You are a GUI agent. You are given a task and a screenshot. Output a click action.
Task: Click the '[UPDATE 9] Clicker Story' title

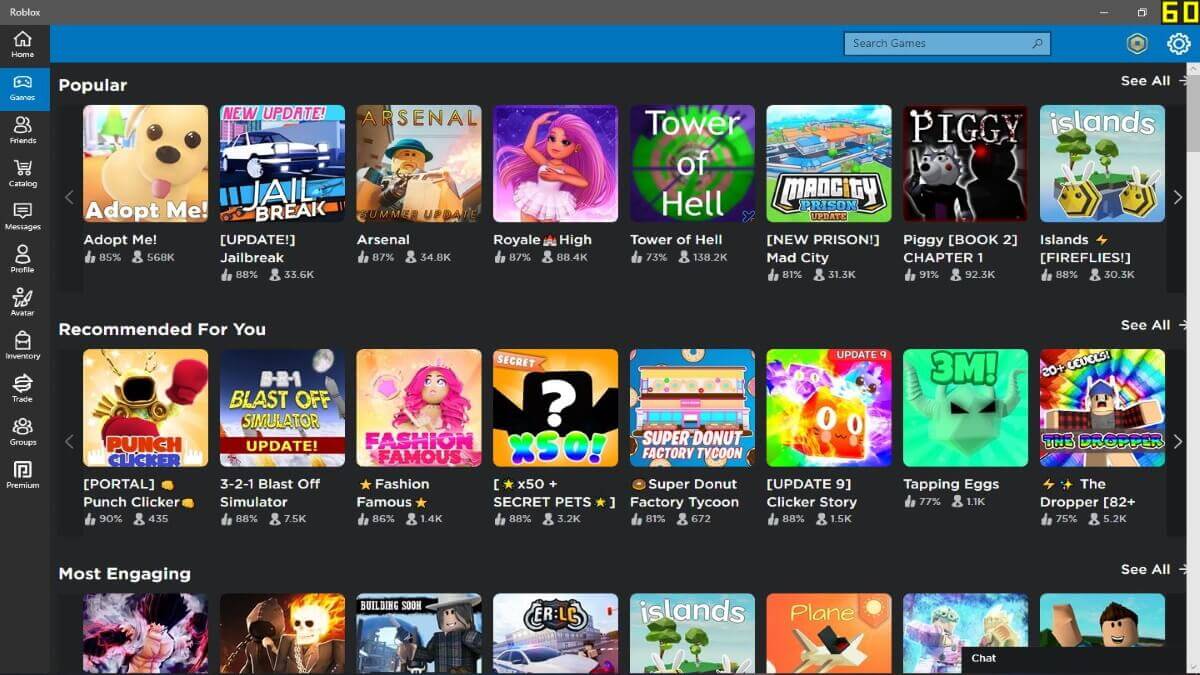[811, 493]
